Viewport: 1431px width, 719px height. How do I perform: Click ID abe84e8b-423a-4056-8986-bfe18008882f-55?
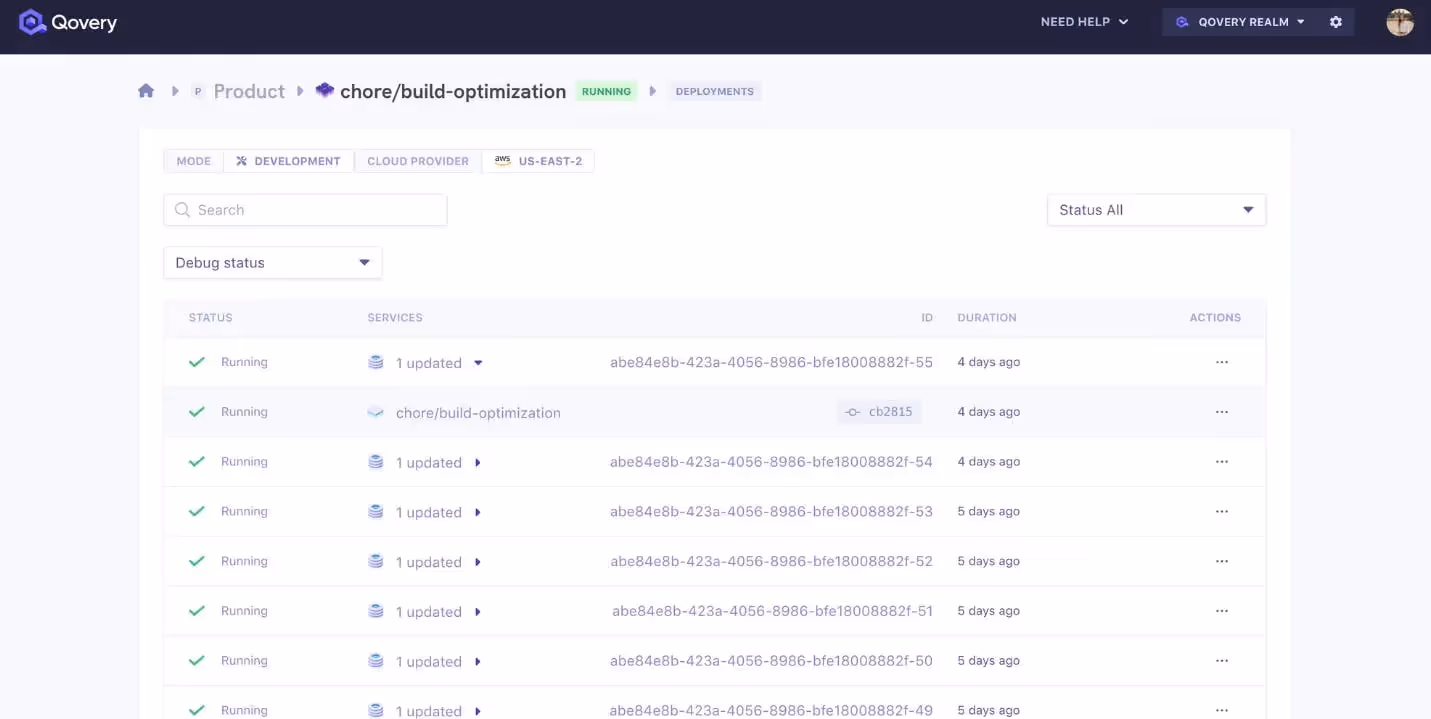(771, 362)
